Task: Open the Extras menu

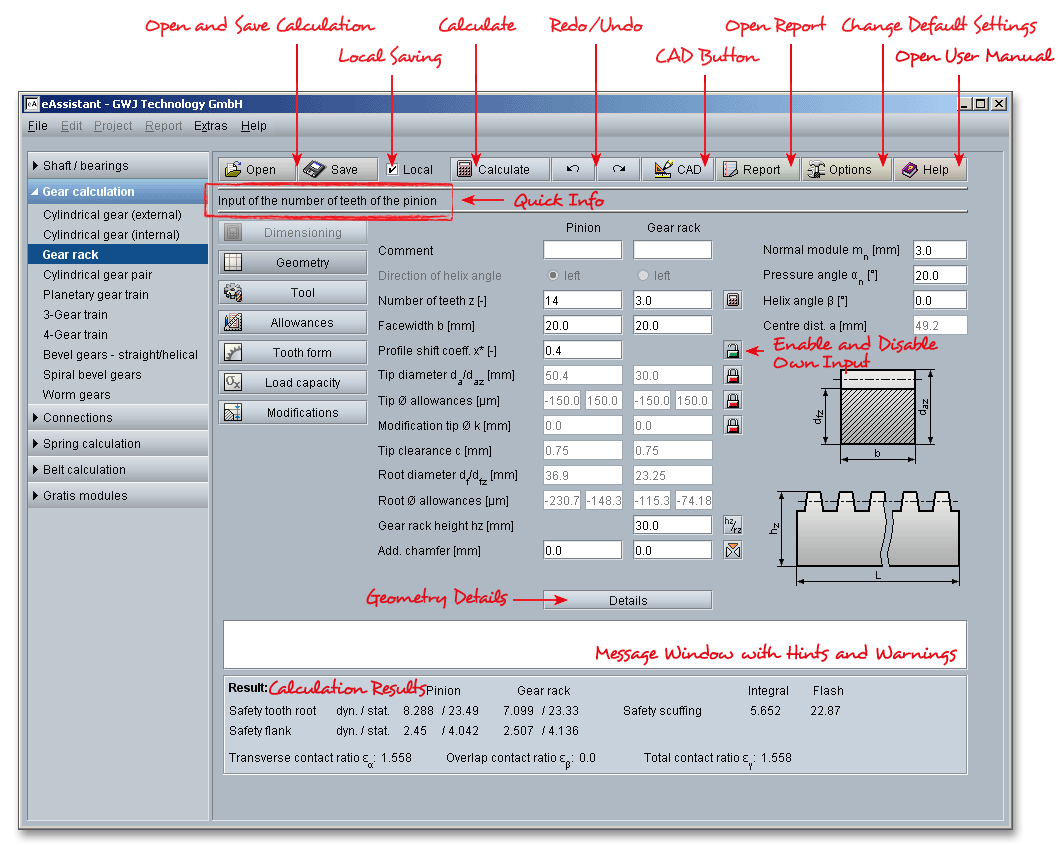Action: 210,126
